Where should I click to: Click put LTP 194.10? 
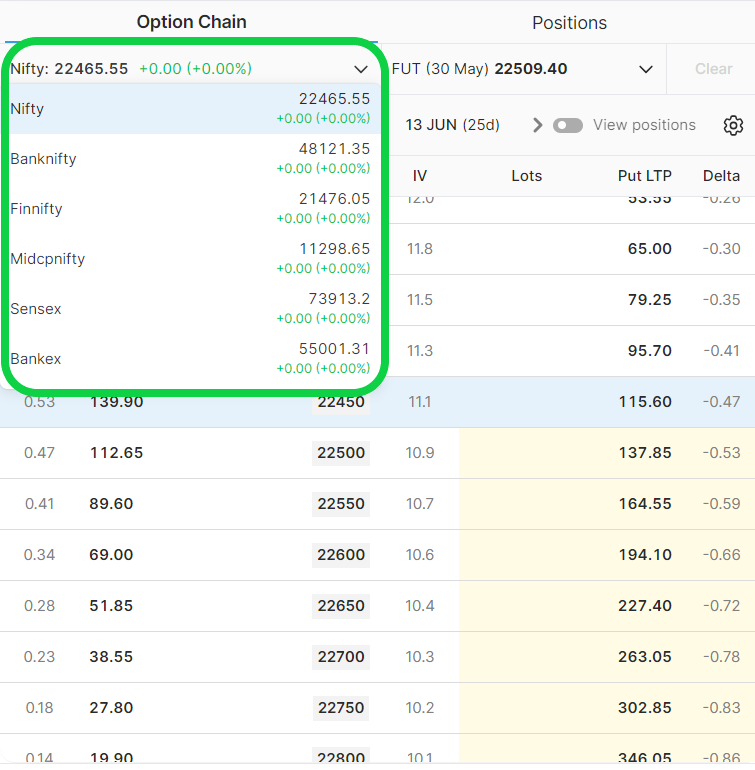645,555
